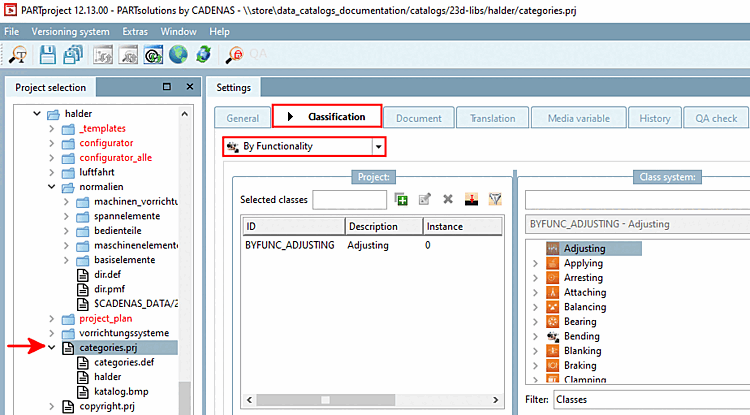
Task: Click the save floppy disk toolbar icon
Action: point(48,55)
